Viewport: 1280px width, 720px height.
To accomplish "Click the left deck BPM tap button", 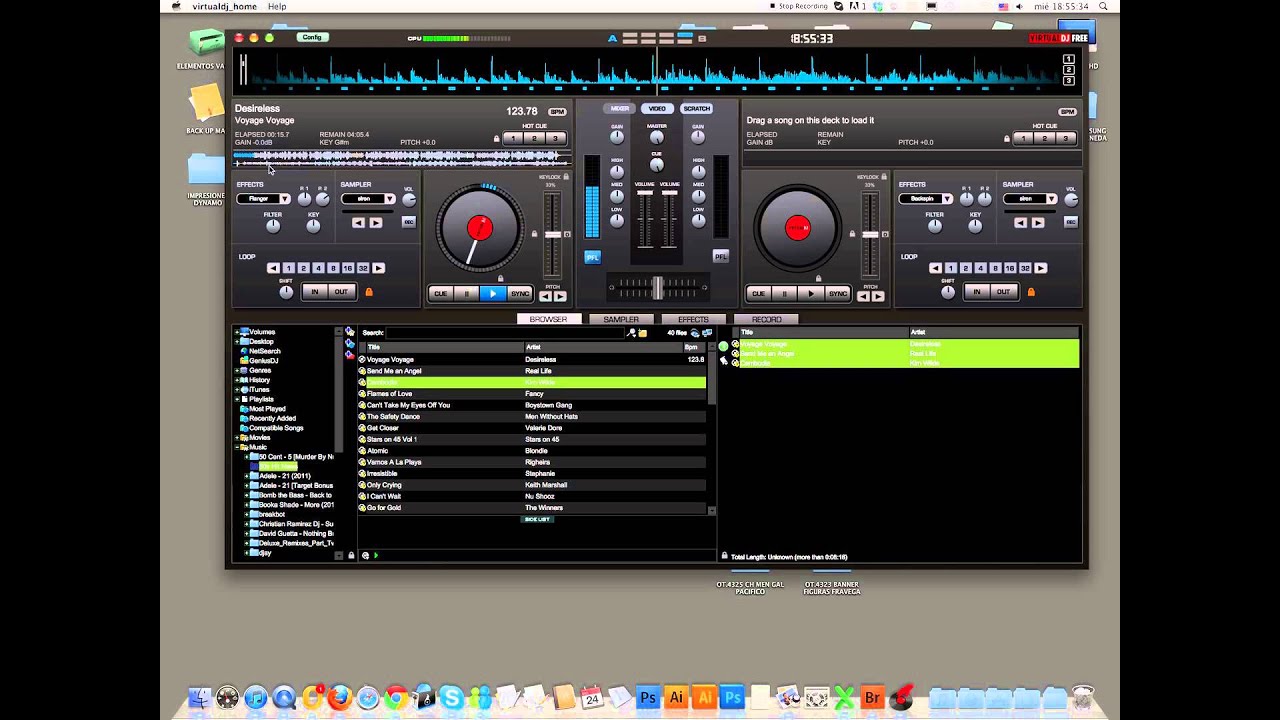I will pyautogui.click(x=557, y=112).
